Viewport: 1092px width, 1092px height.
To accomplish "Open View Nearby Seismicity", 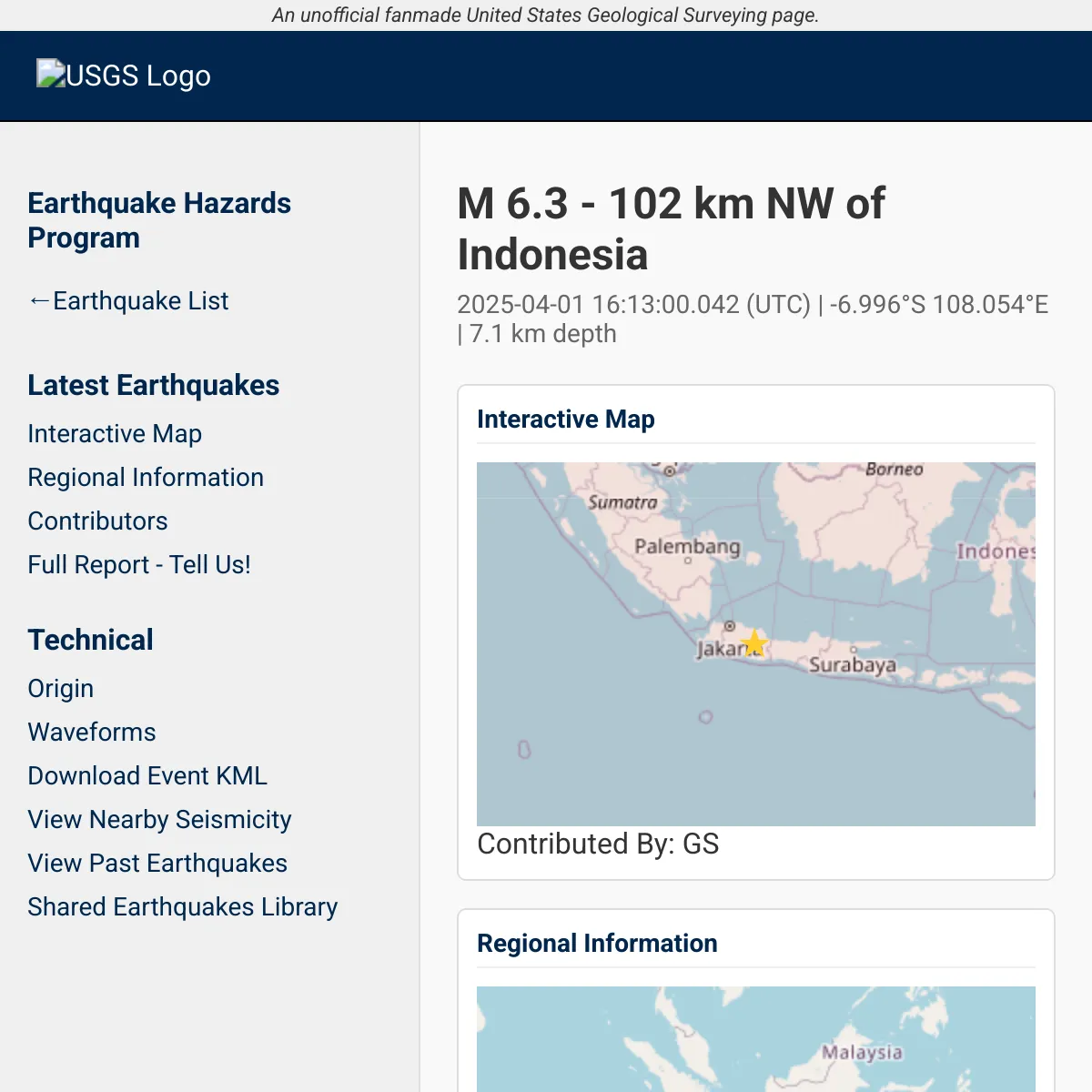I will pos(159,820).
